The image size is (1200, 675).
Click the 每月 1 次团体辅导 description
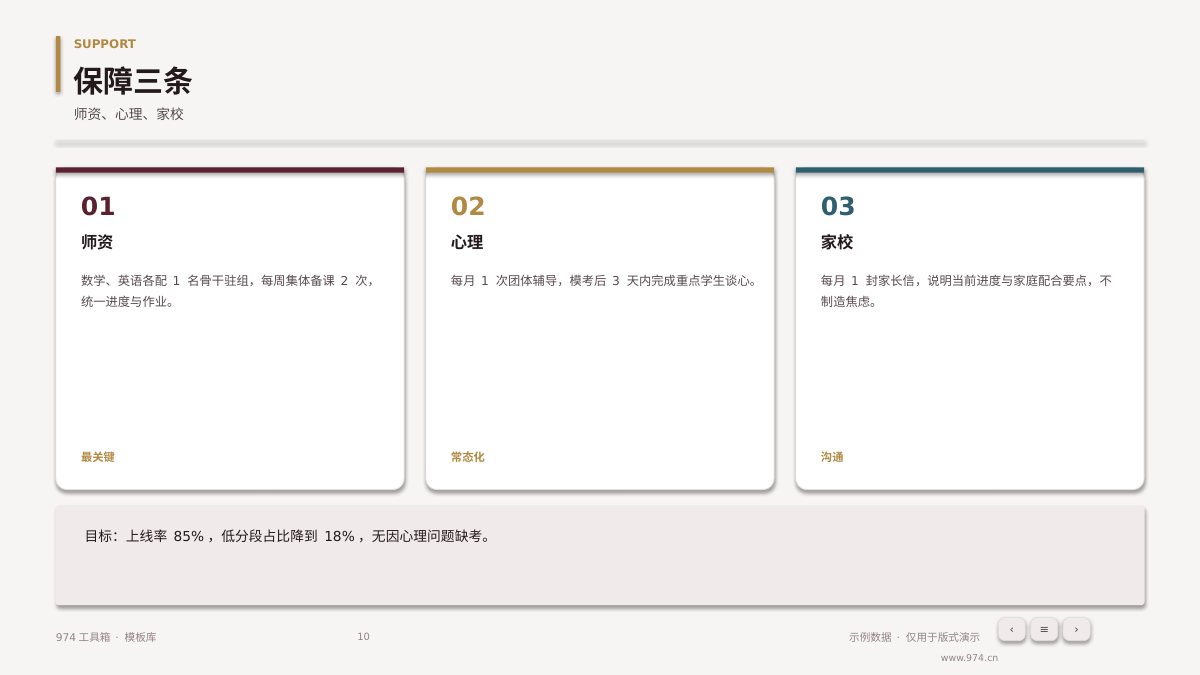pos(605,281)
